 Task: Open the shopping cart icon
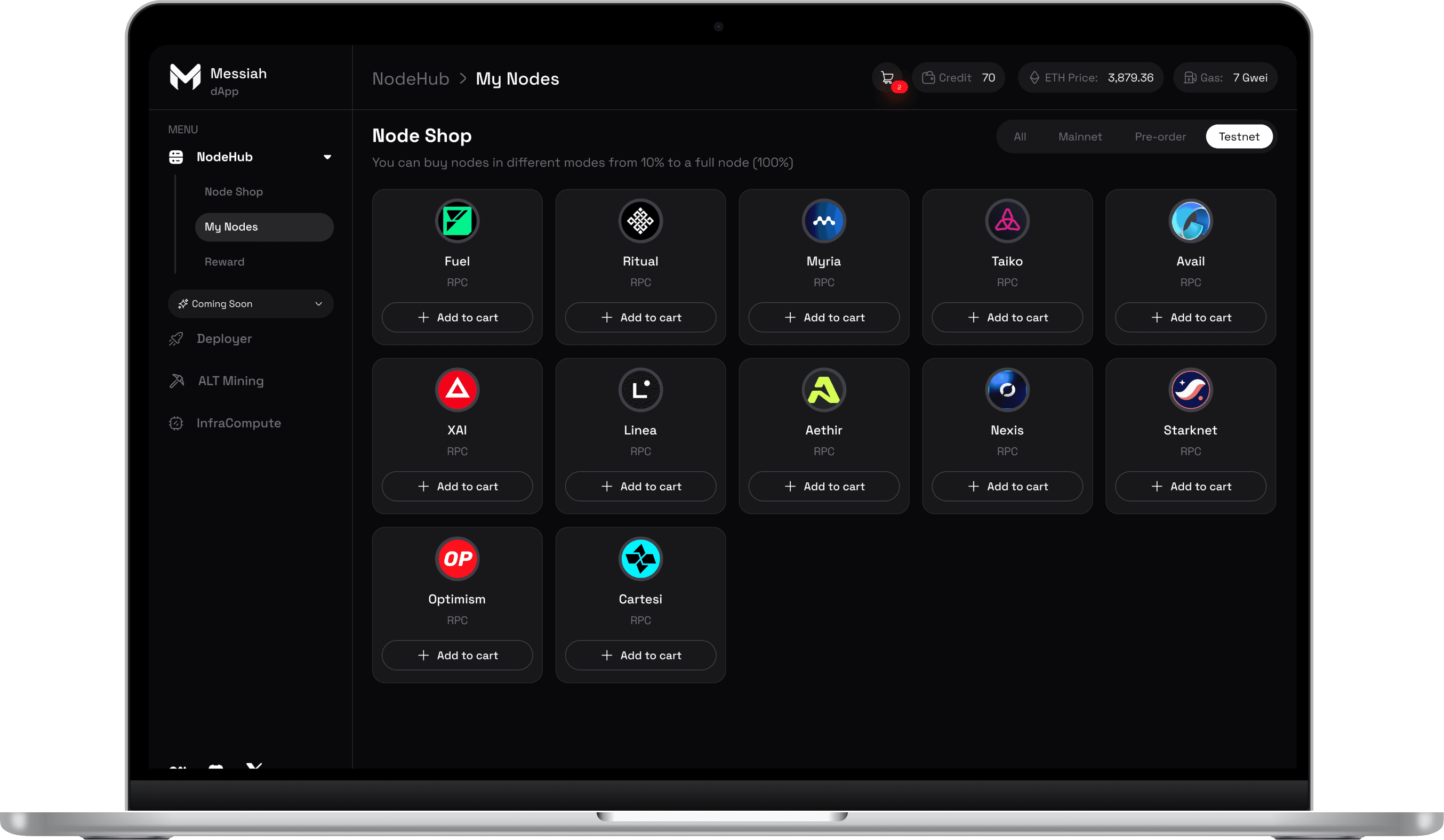point(886,77)
